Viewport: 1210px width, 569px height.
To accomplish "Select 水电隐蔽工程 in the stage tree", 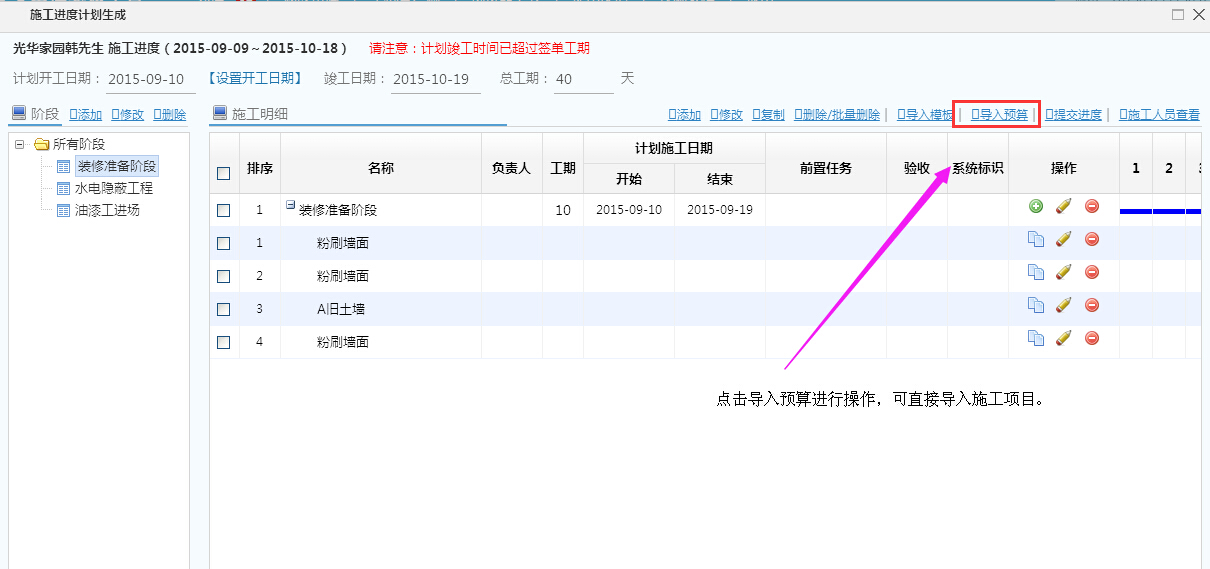I will click(x=113, y=188).
